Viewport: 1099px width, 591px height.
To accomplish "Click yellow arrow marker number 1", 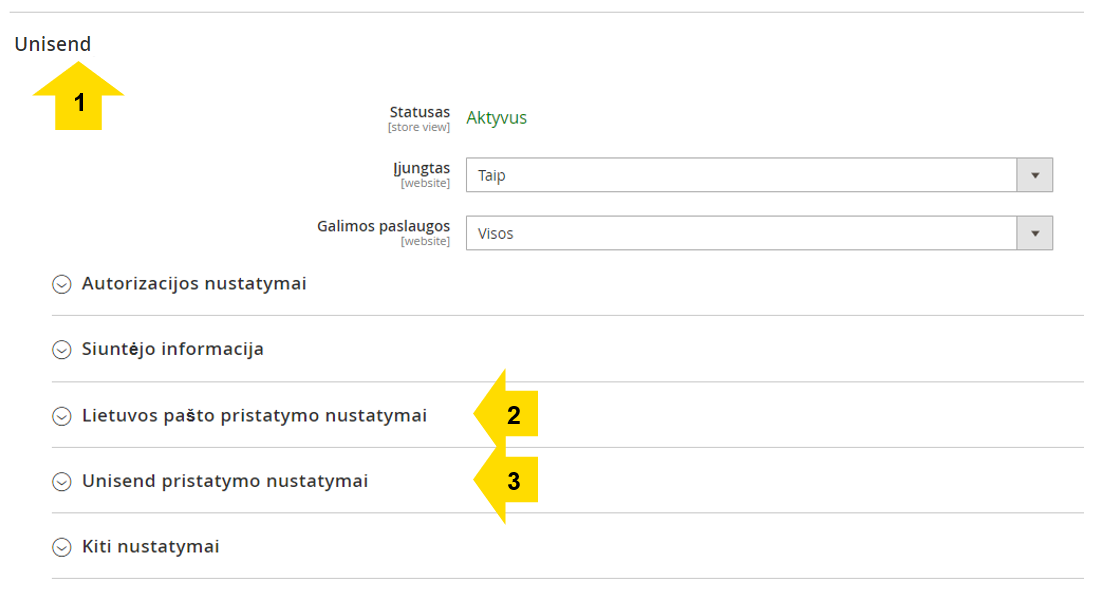I will 78,96.
